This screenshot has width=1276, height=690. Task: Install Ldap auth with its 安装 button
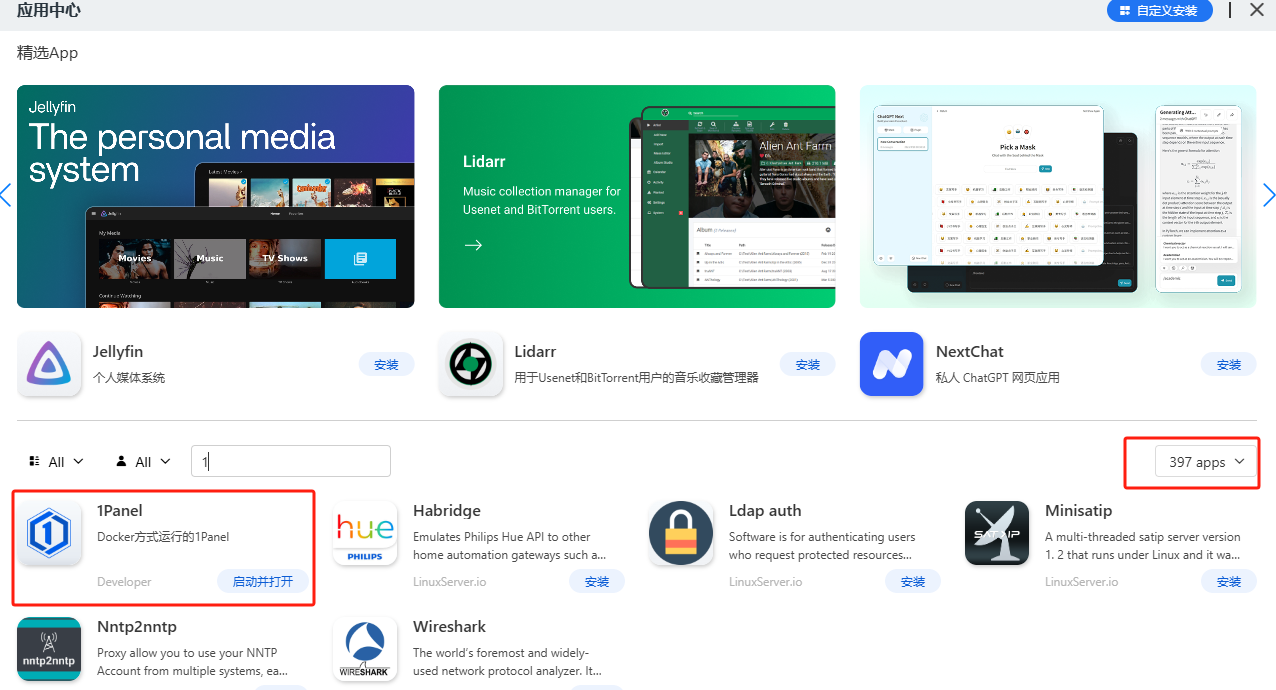click(x=913, y=581)
